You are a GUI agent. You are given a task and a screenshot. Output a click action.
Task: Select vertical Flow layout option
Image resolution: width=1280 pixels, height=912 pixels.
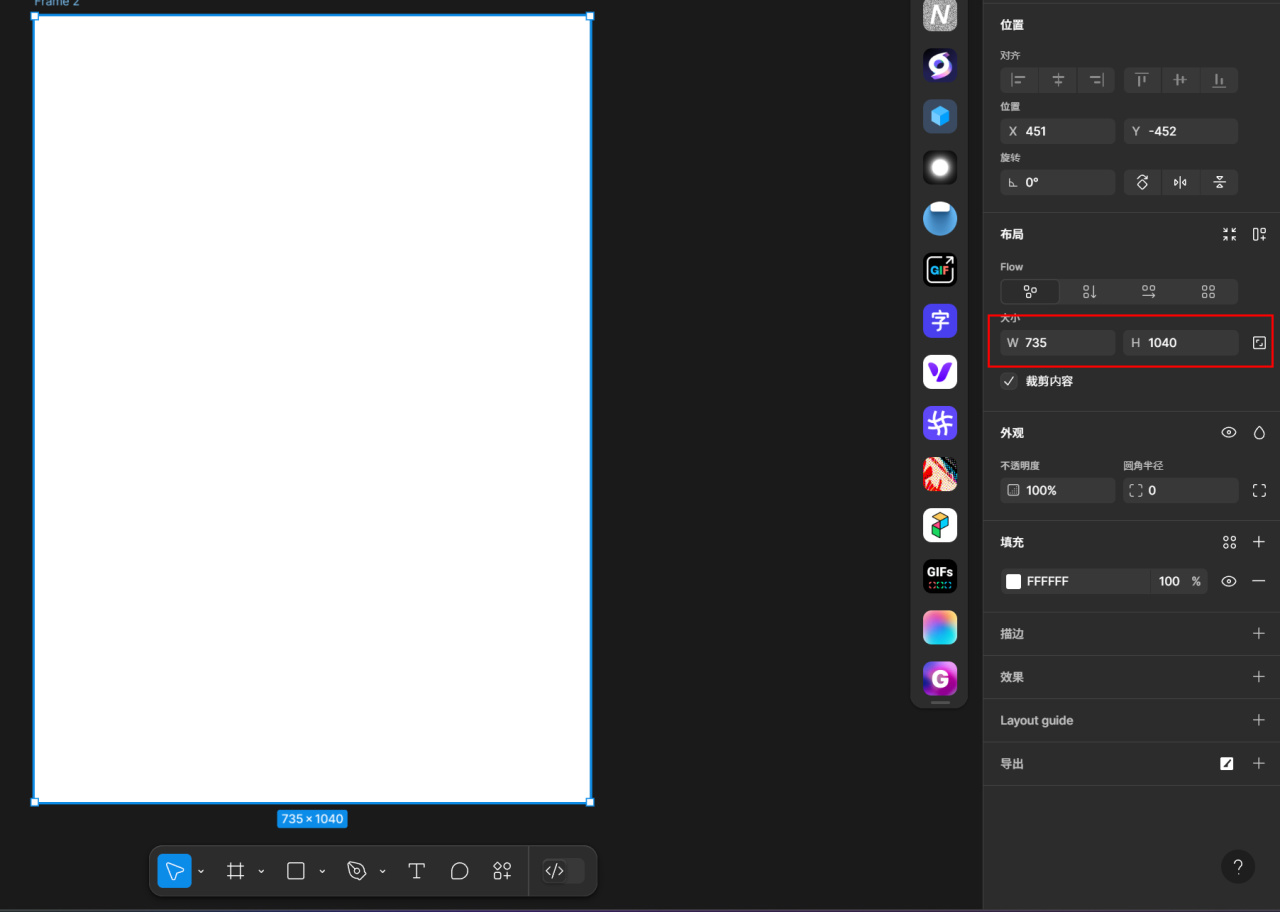[x=1090, y=292]
